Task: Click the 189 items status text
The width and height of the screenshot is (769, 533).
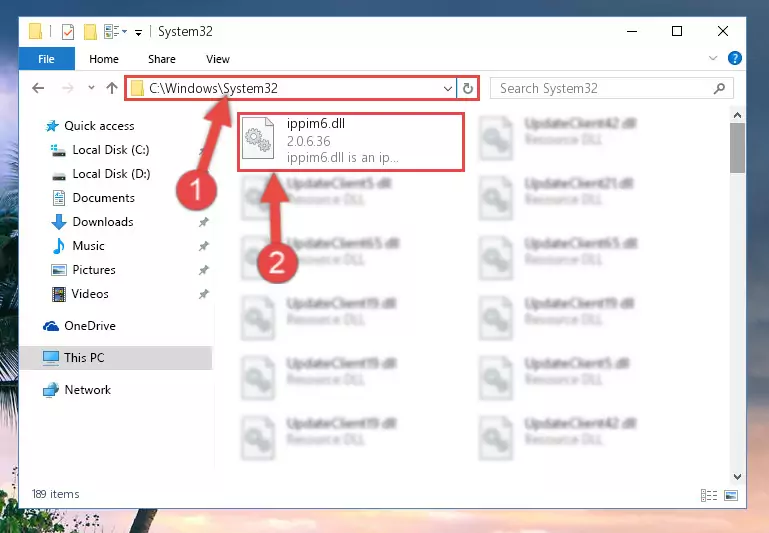Action: coord(55,494)
